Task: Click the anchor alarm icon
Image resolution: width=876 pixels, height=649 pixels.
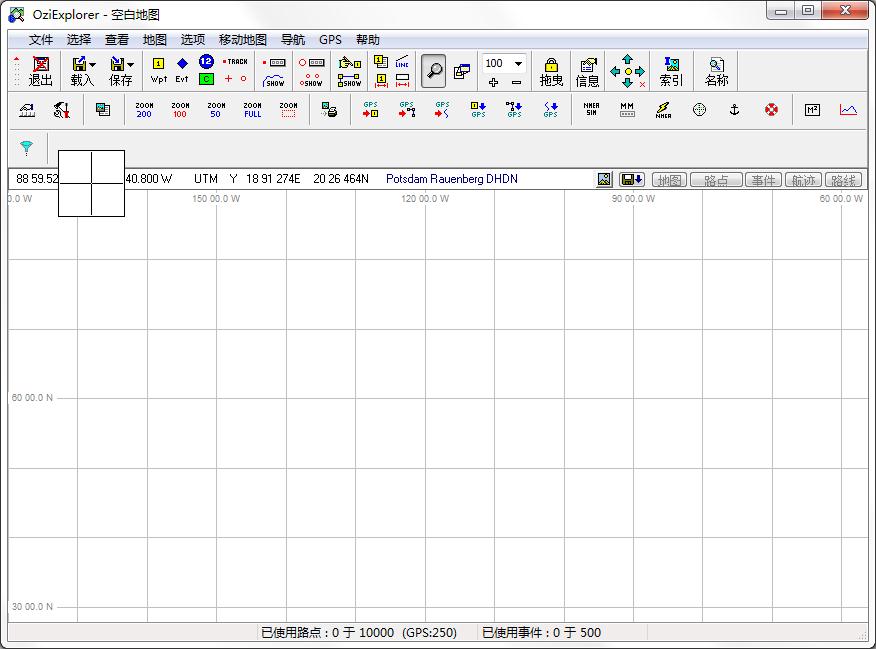Action: point(734,110)
